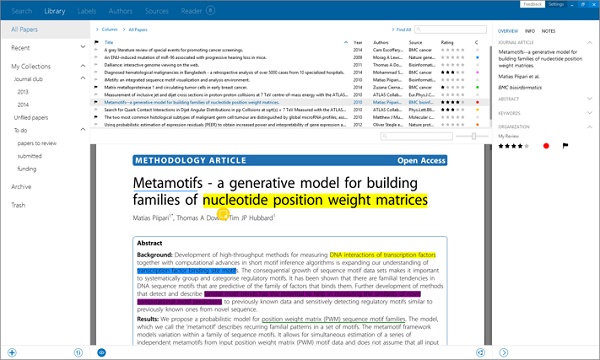This screenshot has height=360, width=600.
Task: Switch to the Notes tab
Action: (548, 31)
